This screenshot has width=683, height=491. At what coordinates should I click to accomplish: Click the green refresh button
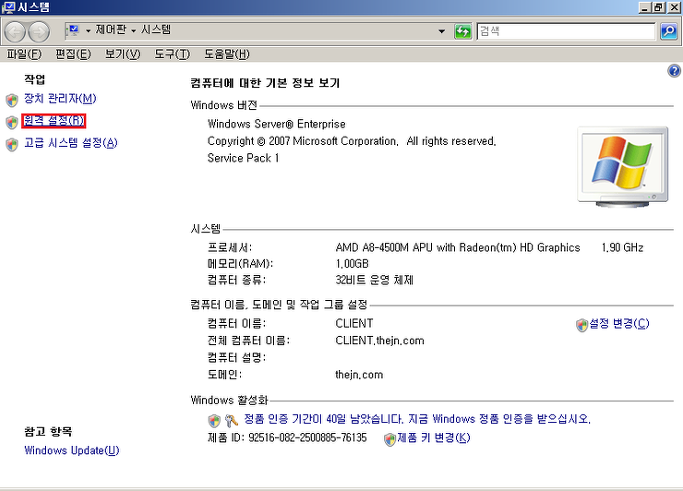click(x=463, y=31)
